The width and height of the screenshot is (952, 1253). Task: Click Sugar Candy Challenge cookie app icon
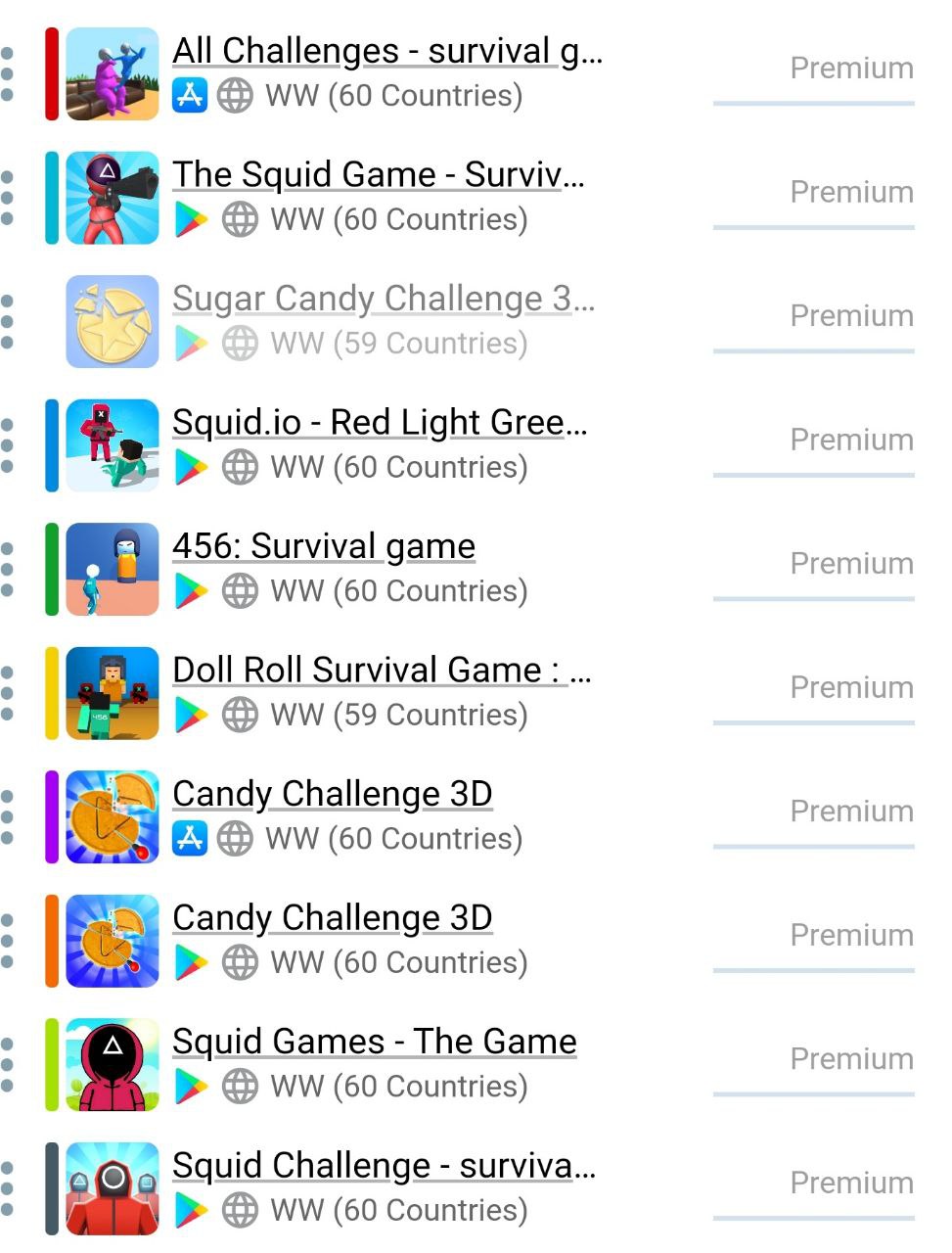[113, 322]
